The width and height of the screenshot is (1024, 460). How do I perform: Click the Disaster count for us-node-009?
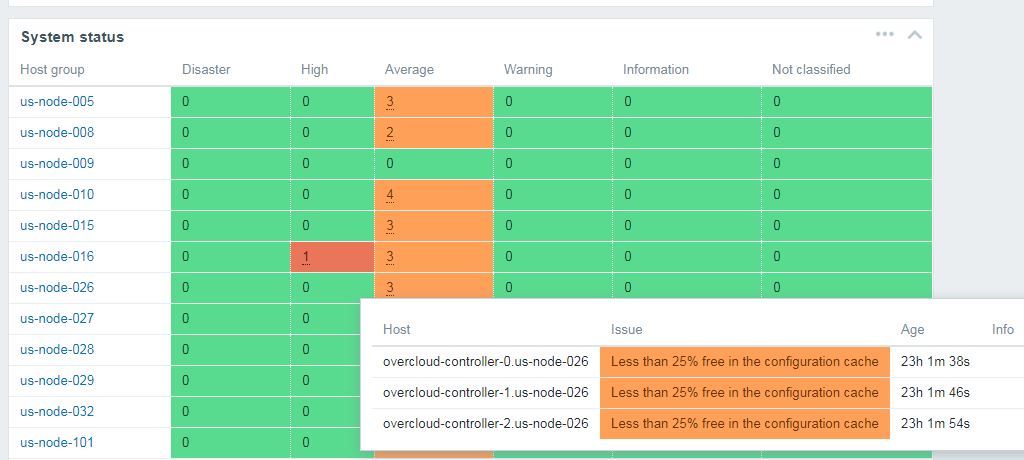point(186,164)
